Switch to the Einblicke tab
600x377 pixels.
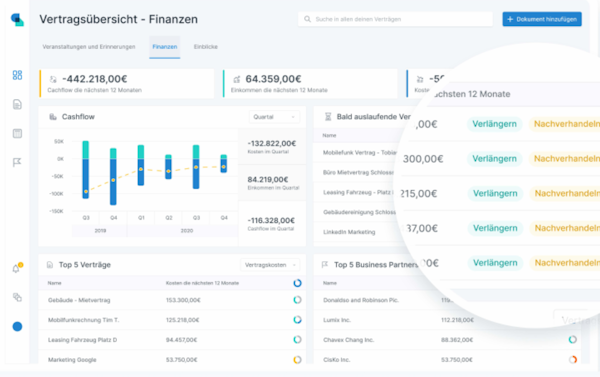tap(205, 47)
